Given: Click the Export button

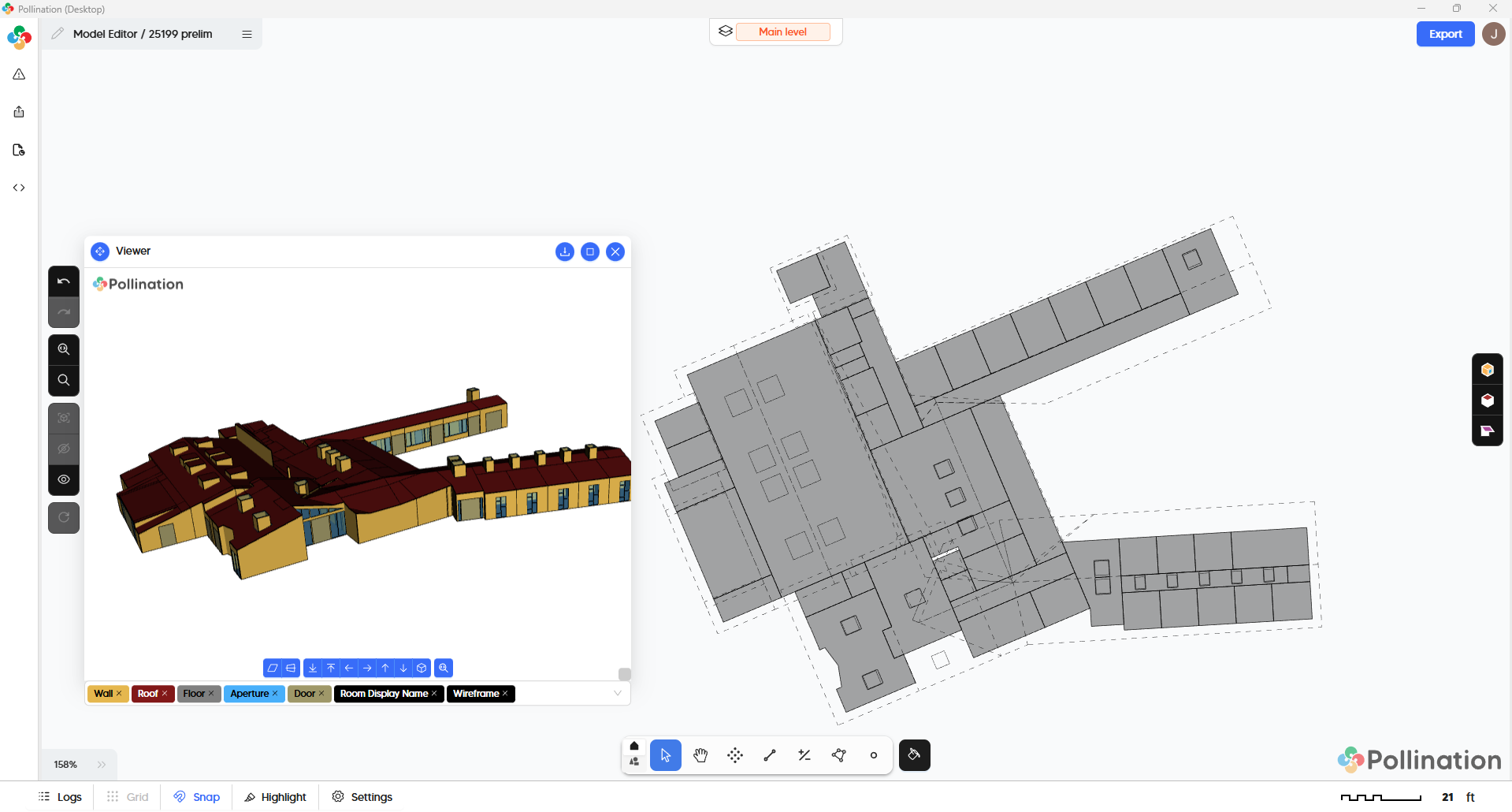Looking at the screenshot, I should point(1445,34).
